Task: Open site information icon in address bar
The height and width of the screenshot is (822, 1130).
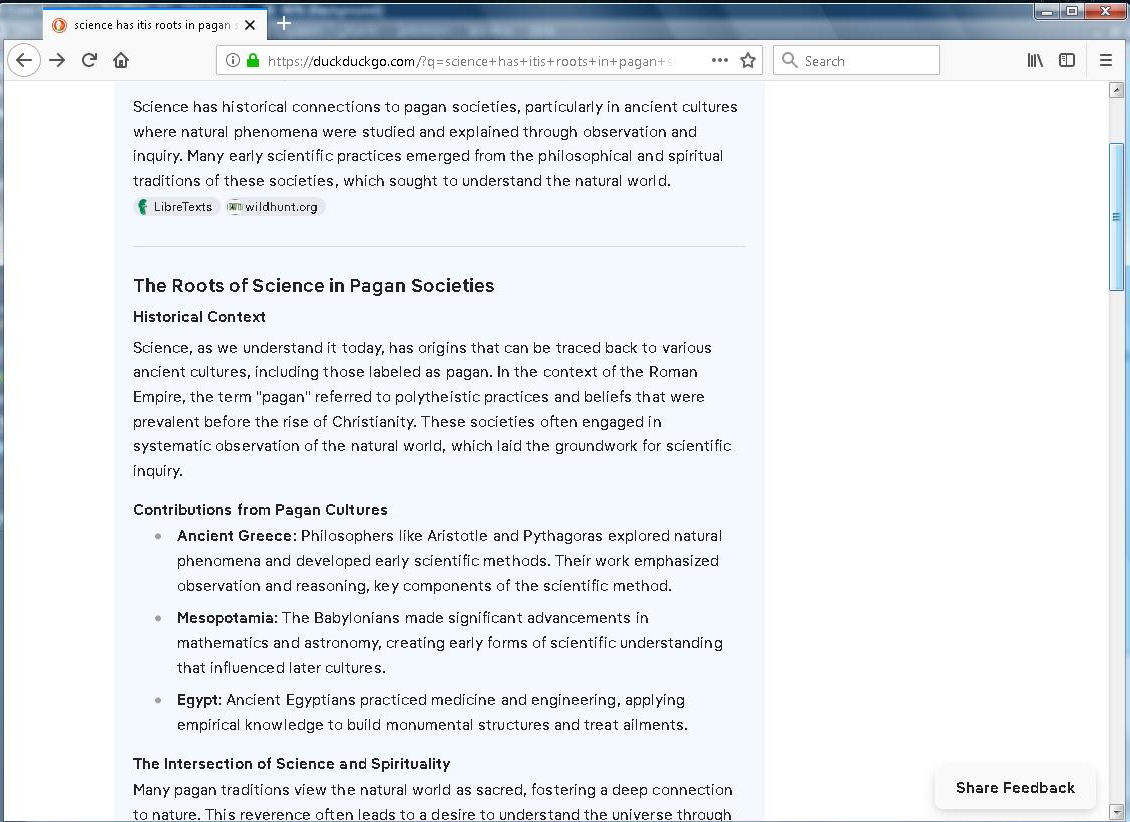Action: coord(233,60)
